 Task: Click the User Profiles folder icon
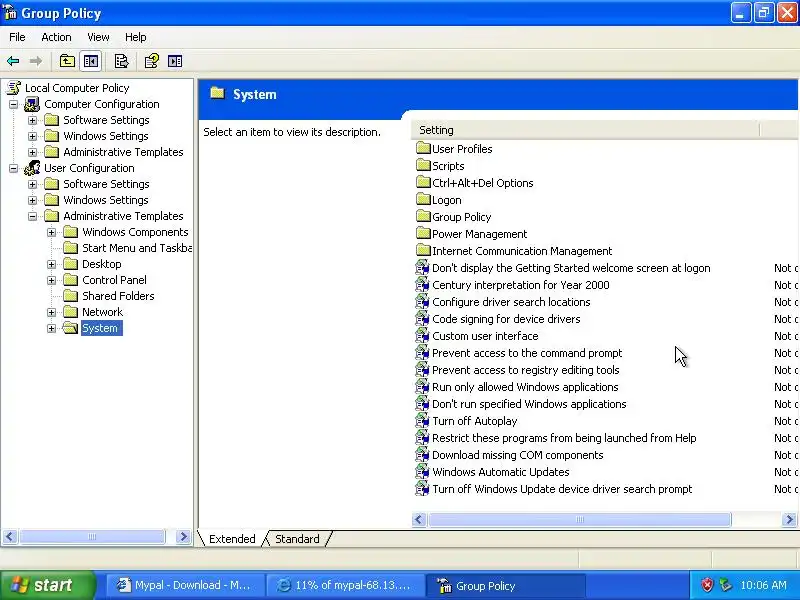(423, 148)
